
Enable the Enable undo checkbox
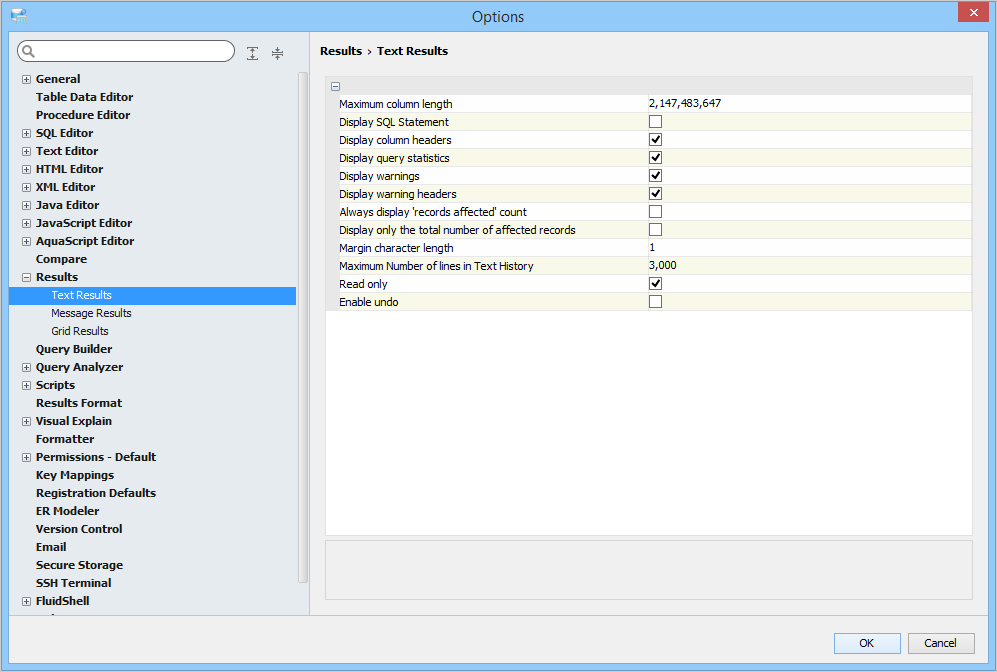click(656, 302)
